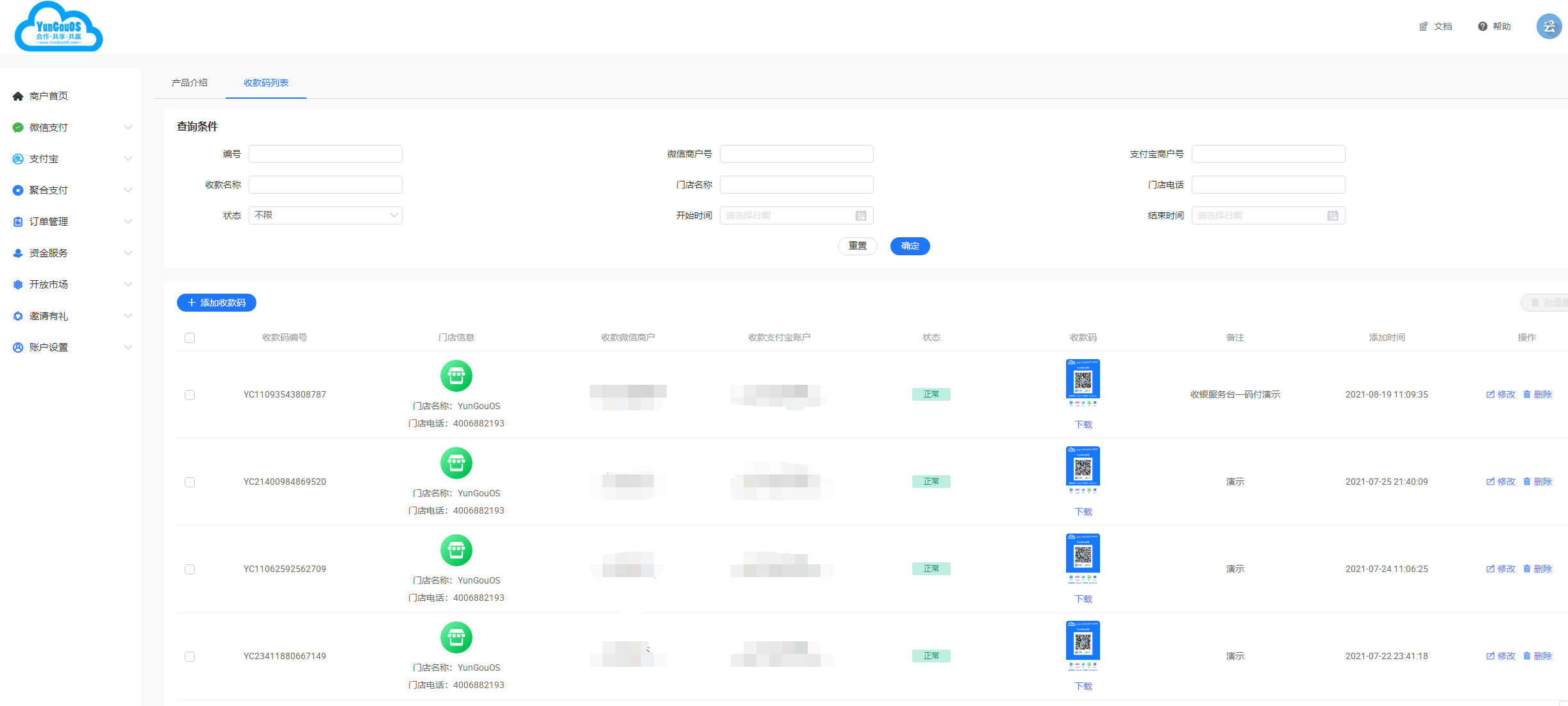The image size is (1568, 706).
Task: Edit the row added 2021-08-19 11:09:35
Action: coord(1501,394)
